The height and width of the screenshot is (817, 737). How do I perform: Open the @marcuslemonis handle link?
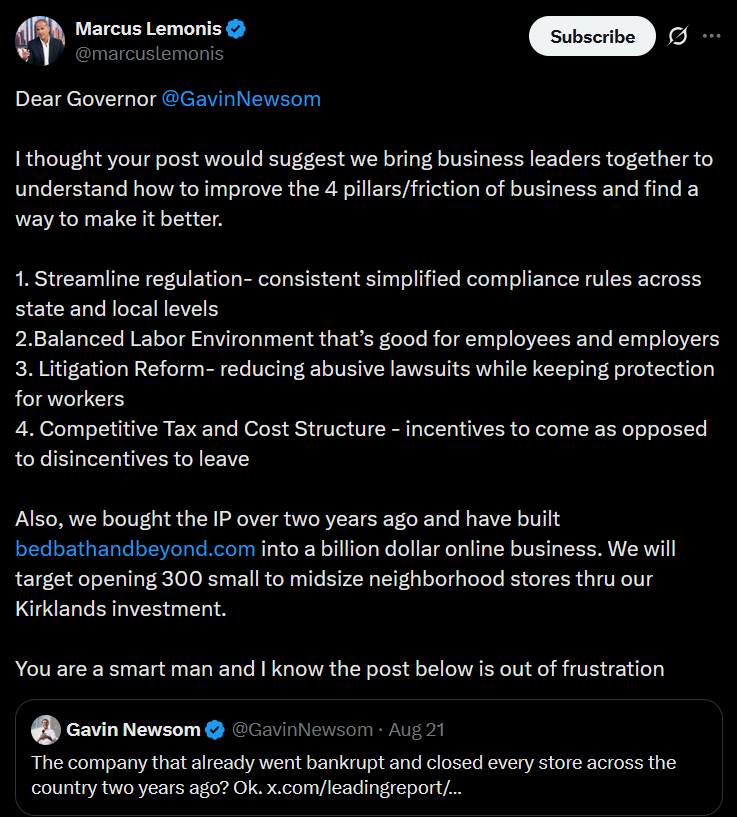tap(149, 54)
